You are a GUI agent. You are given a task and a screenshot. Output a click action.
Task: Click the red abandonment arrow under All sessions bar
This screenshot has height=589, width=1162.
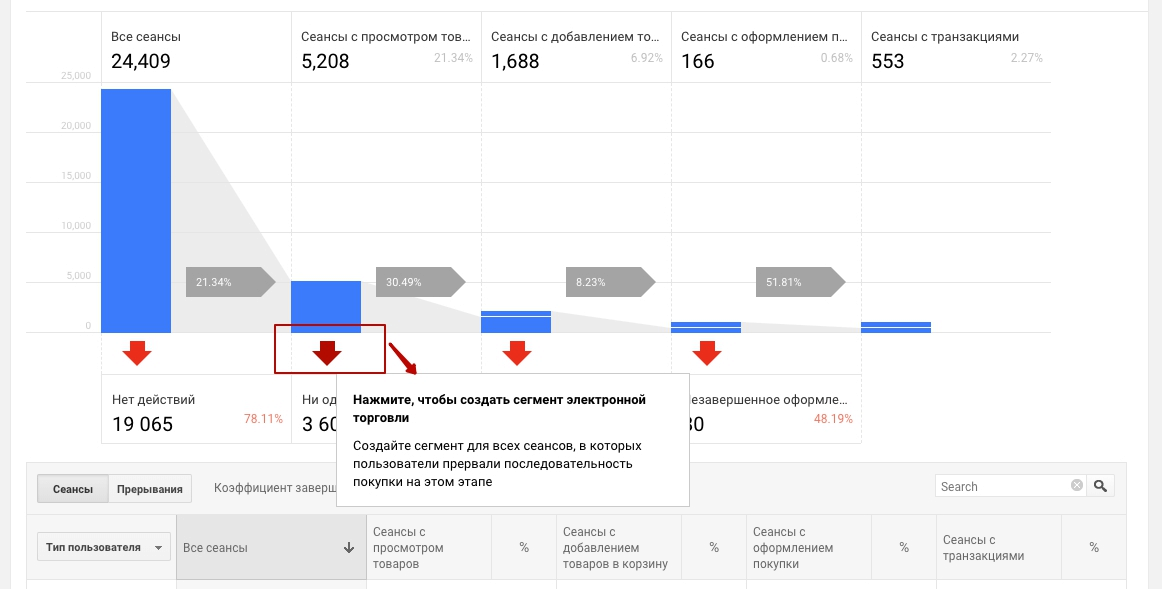pos(137,352)
